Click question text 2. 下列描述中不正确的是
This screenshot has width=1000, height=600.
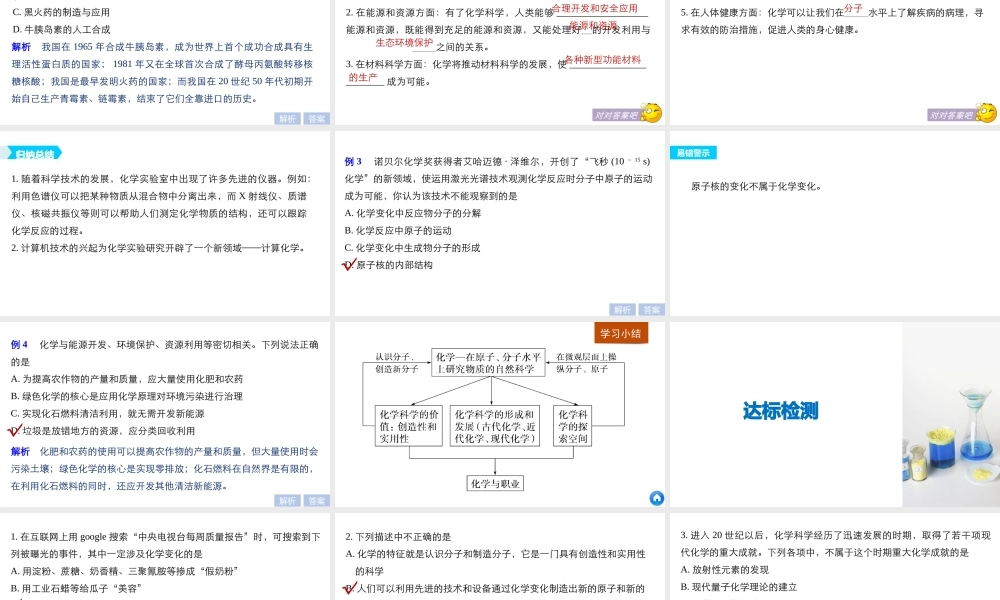coord(399,536)
